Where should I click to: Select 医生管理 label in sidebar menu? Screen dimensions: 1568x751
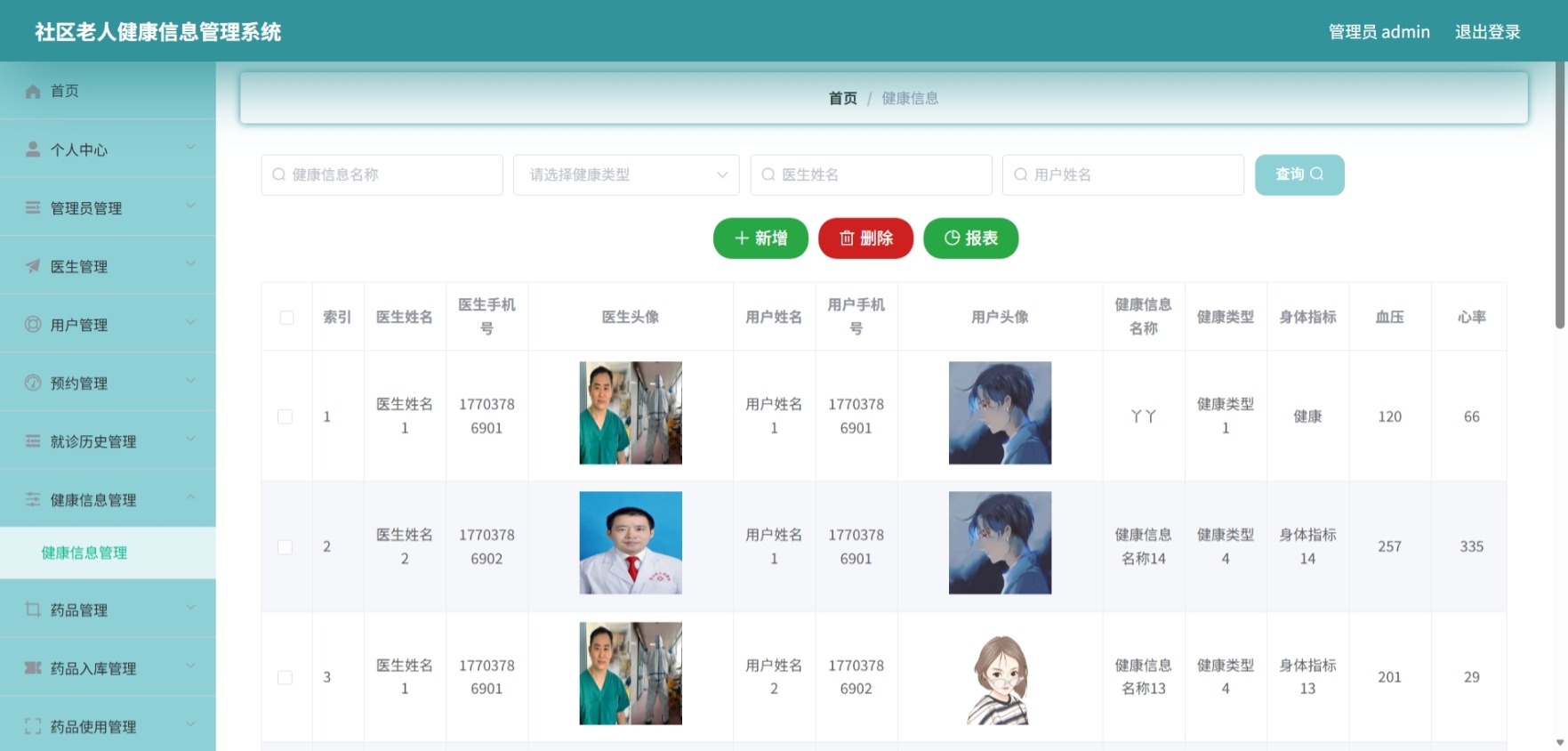79,266
